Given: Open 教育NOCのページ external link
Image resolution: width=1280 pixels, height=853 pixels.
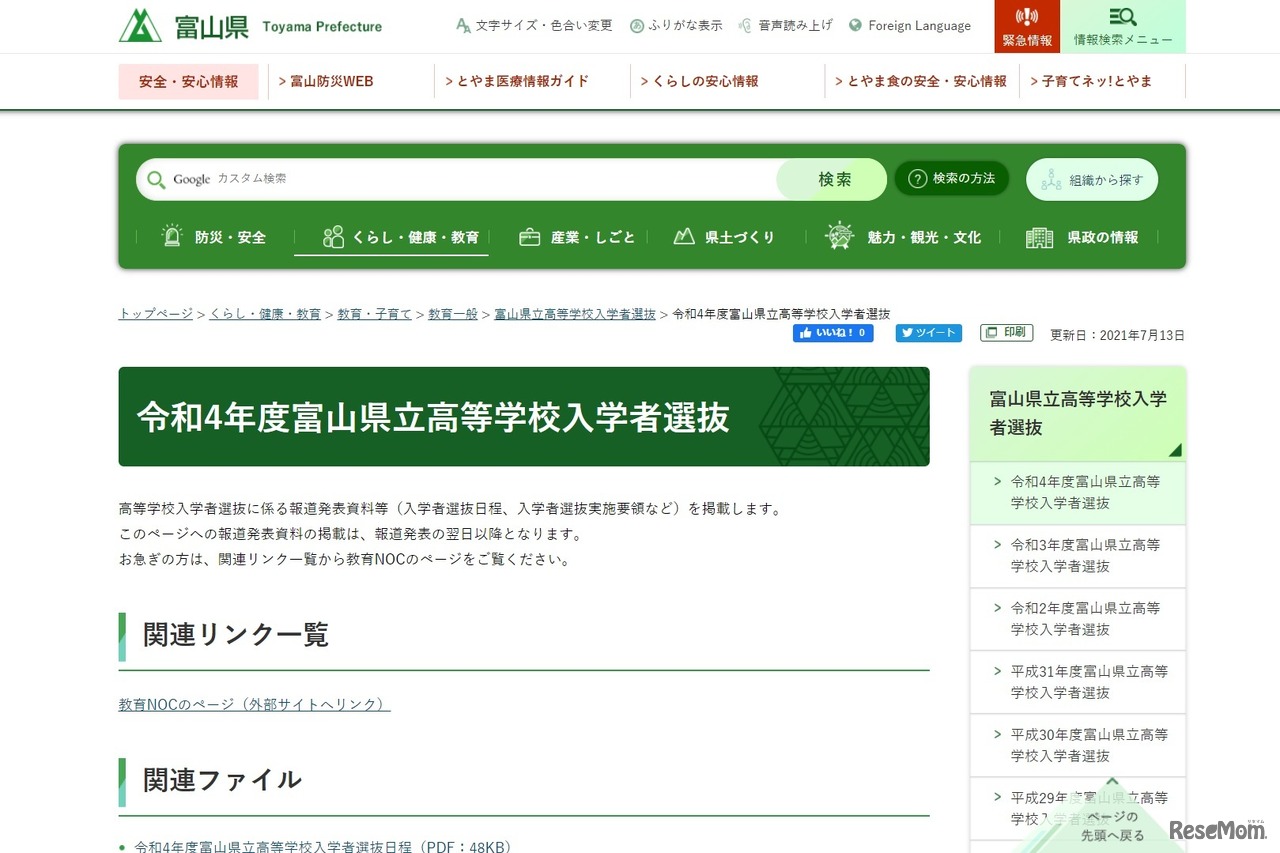Looking at the screenshot, I should [254, 705].
